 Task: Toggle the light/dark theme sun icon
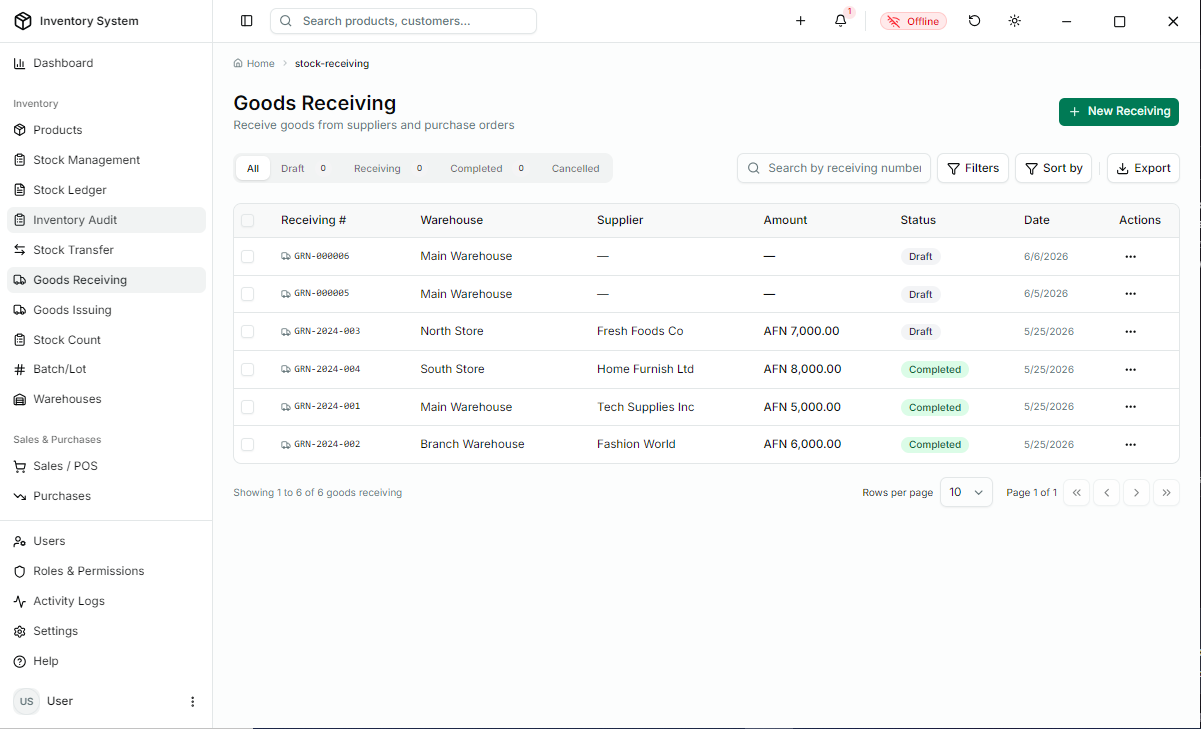(1015, 21)
